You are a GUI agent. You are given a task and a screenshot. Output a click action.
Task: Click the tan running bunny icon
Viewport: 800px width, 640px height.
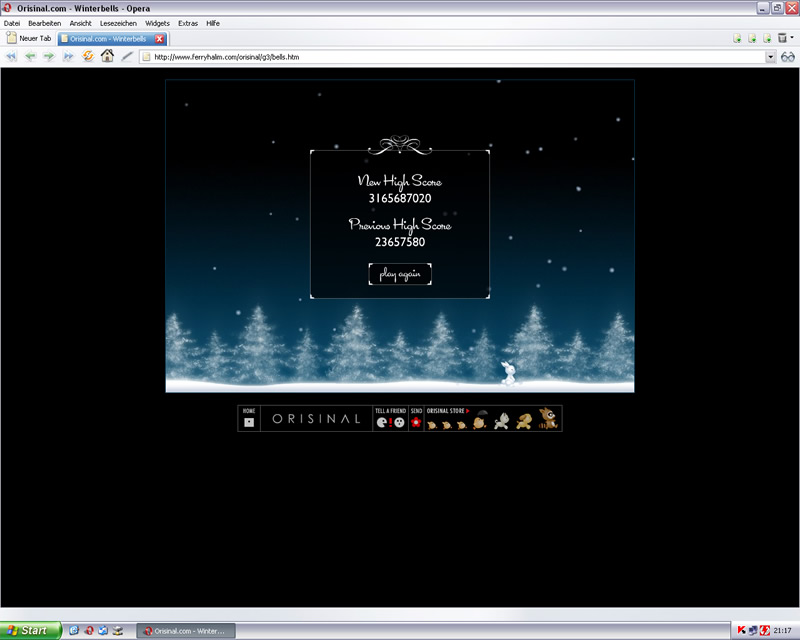pos(524,421)
